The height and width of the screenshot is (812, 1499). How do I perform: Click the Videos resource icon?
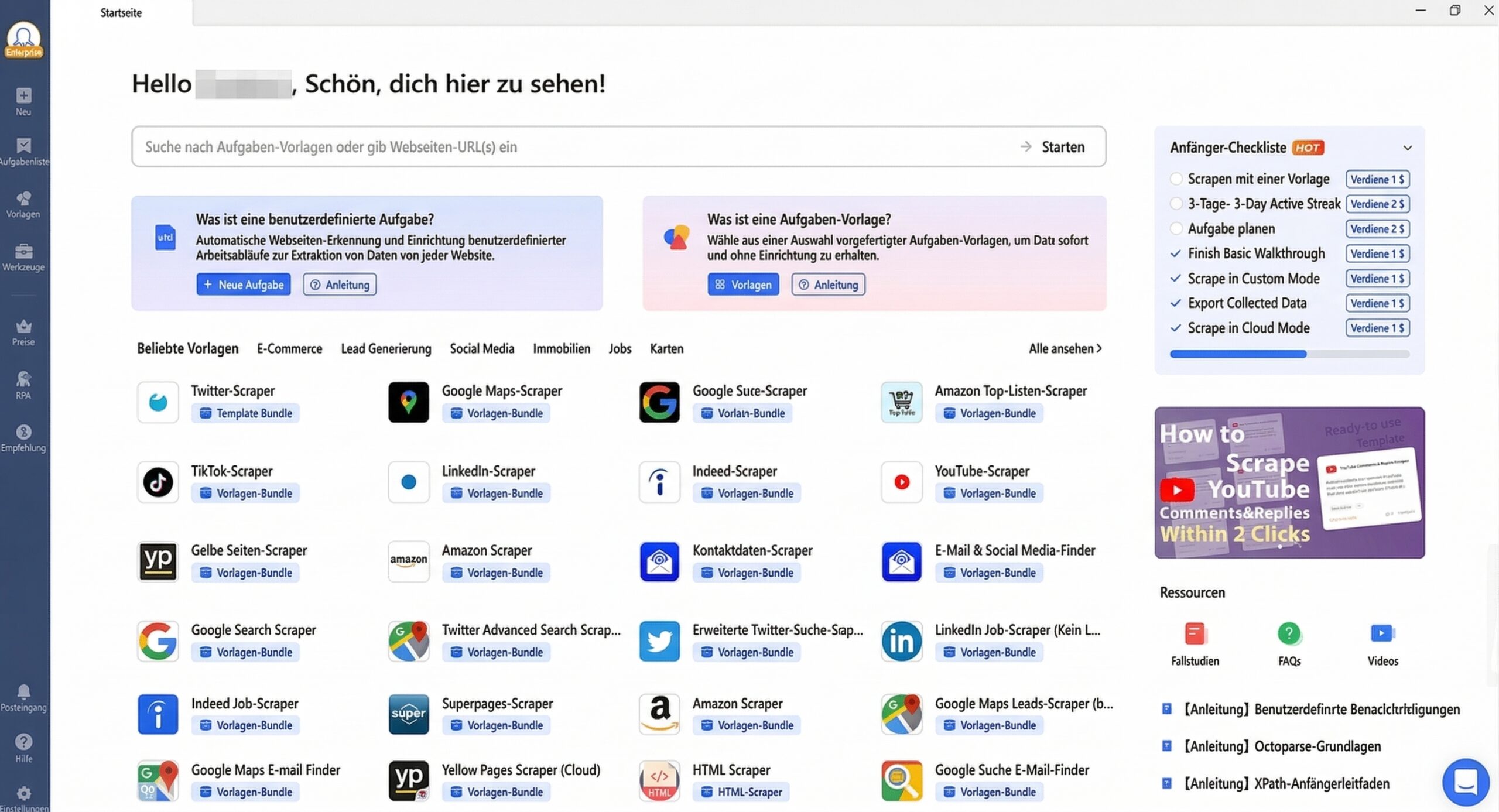pyautogui.click(x=1382, y=633)
